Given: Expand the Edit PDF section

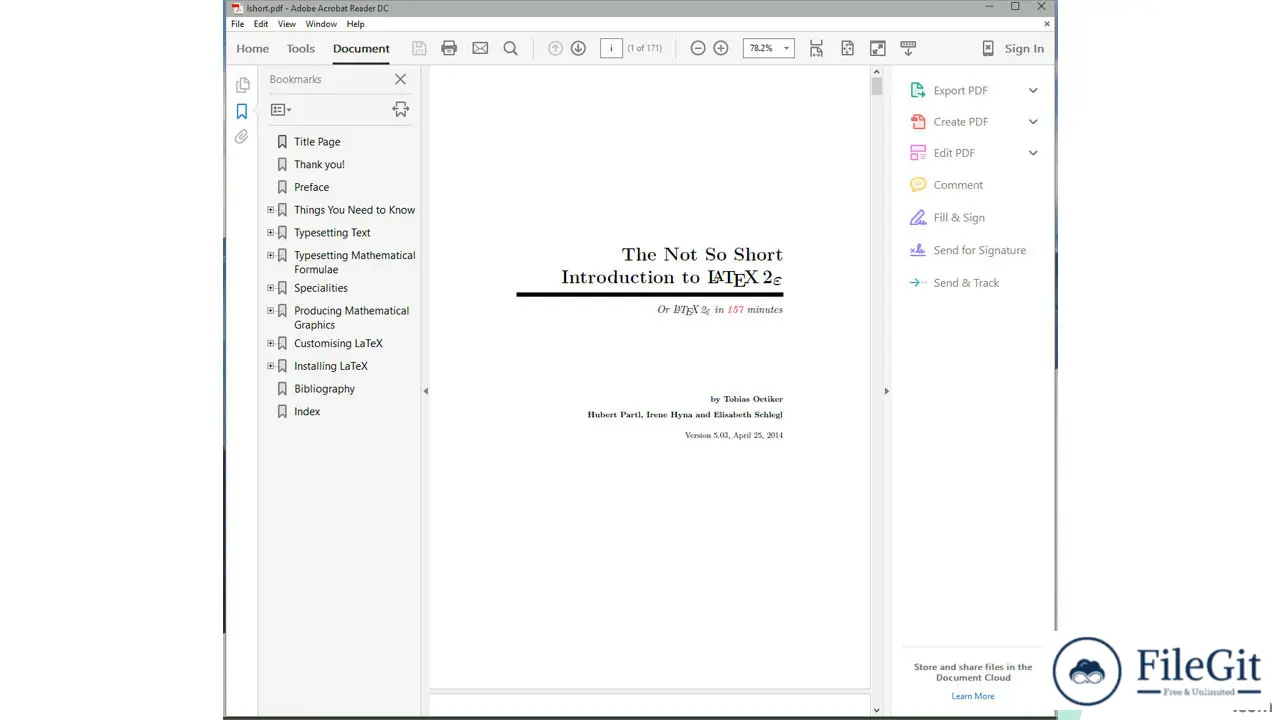Looking at the screenshot, I should pos(1033,153).
